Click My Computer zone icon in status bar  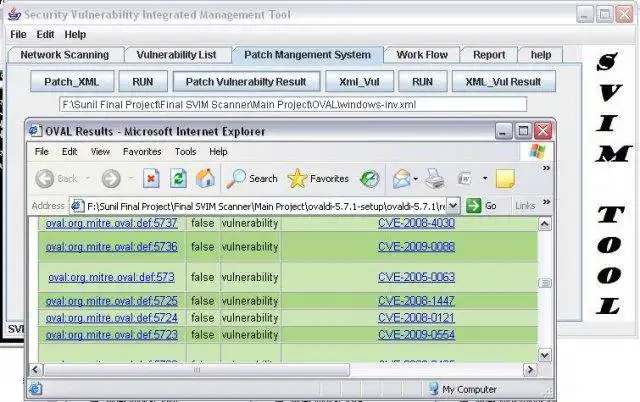click(x=433, y=389)
